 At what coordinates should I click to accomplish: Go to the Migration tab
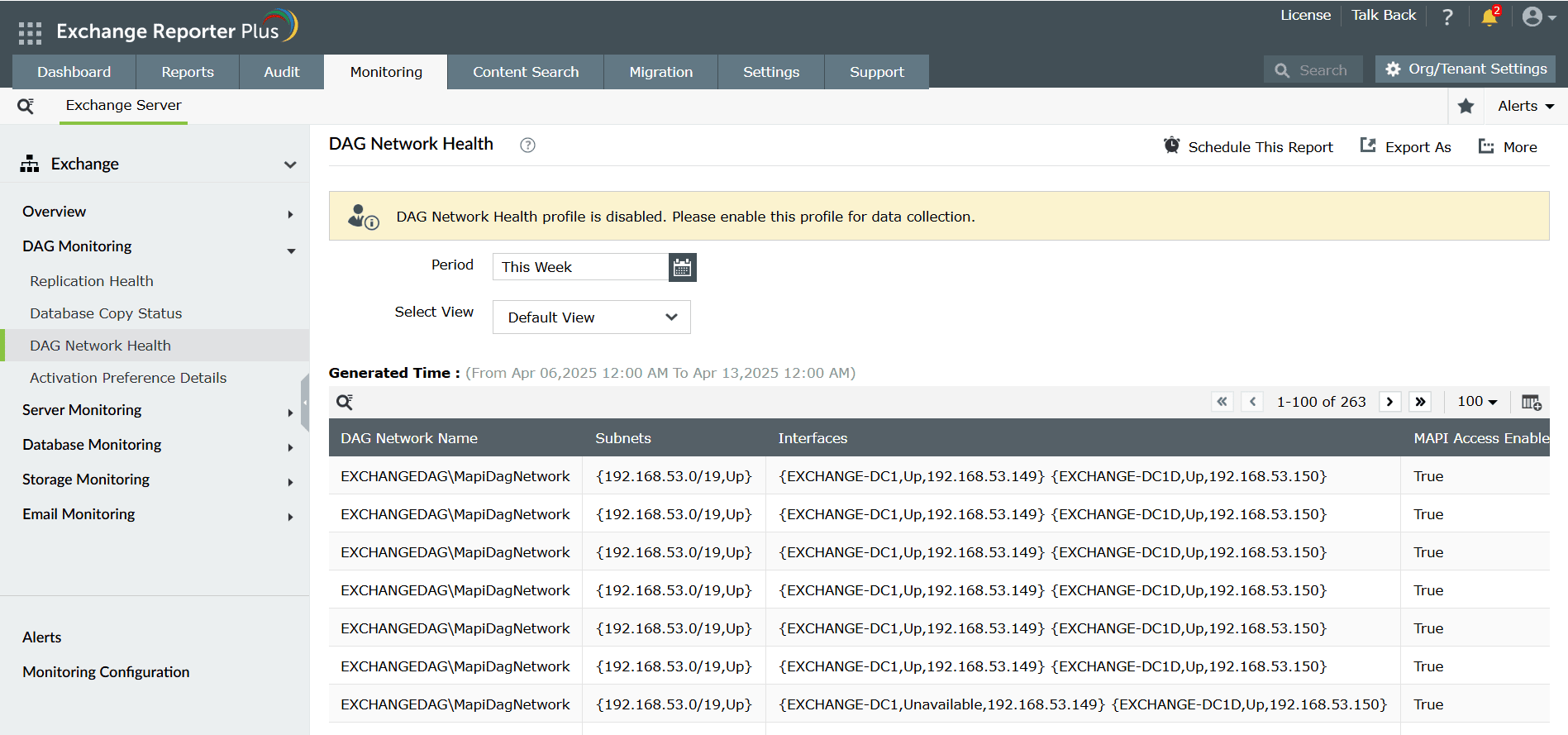coord(661,72)
